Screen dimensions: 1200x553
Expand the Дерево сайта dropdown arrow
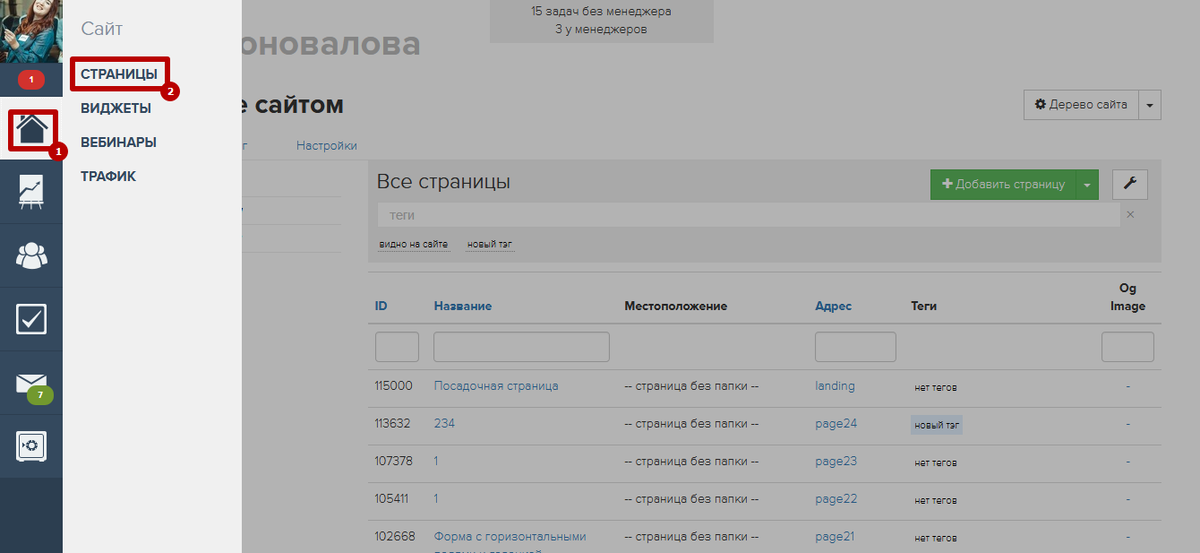(1150, 105)
